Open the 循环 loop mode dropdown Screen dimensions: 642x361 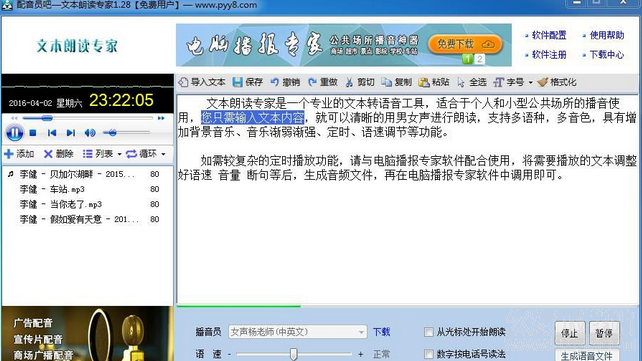pos(146,154)
